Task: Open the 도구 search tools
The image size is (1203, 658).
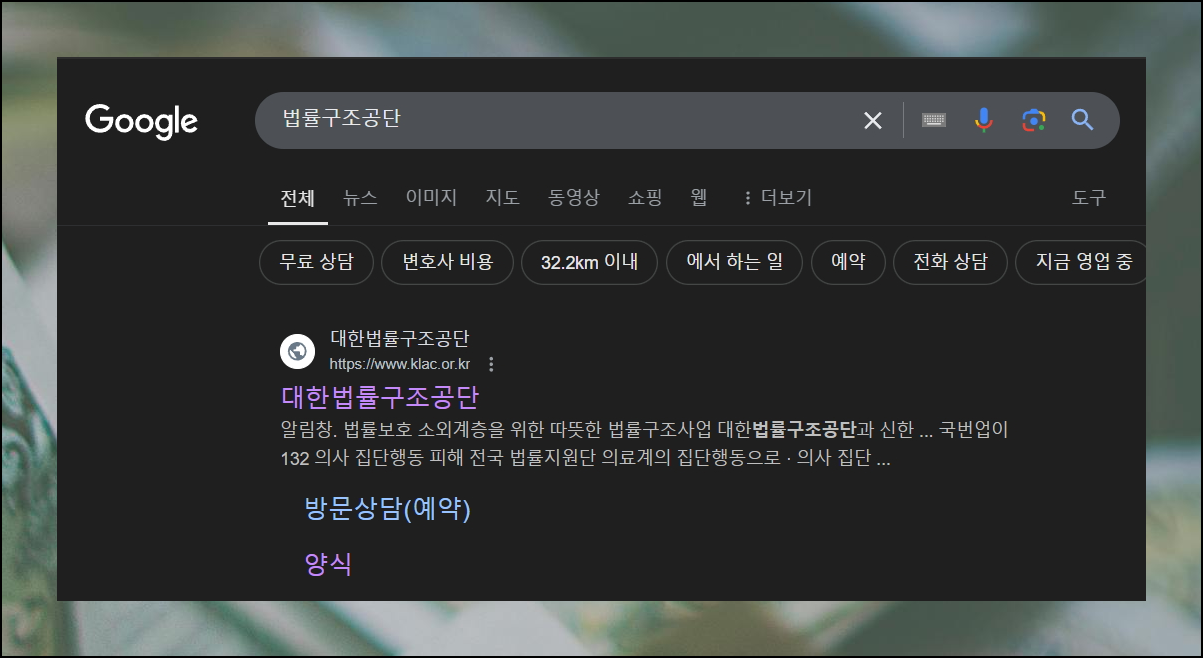Action: pos(1089,198)
